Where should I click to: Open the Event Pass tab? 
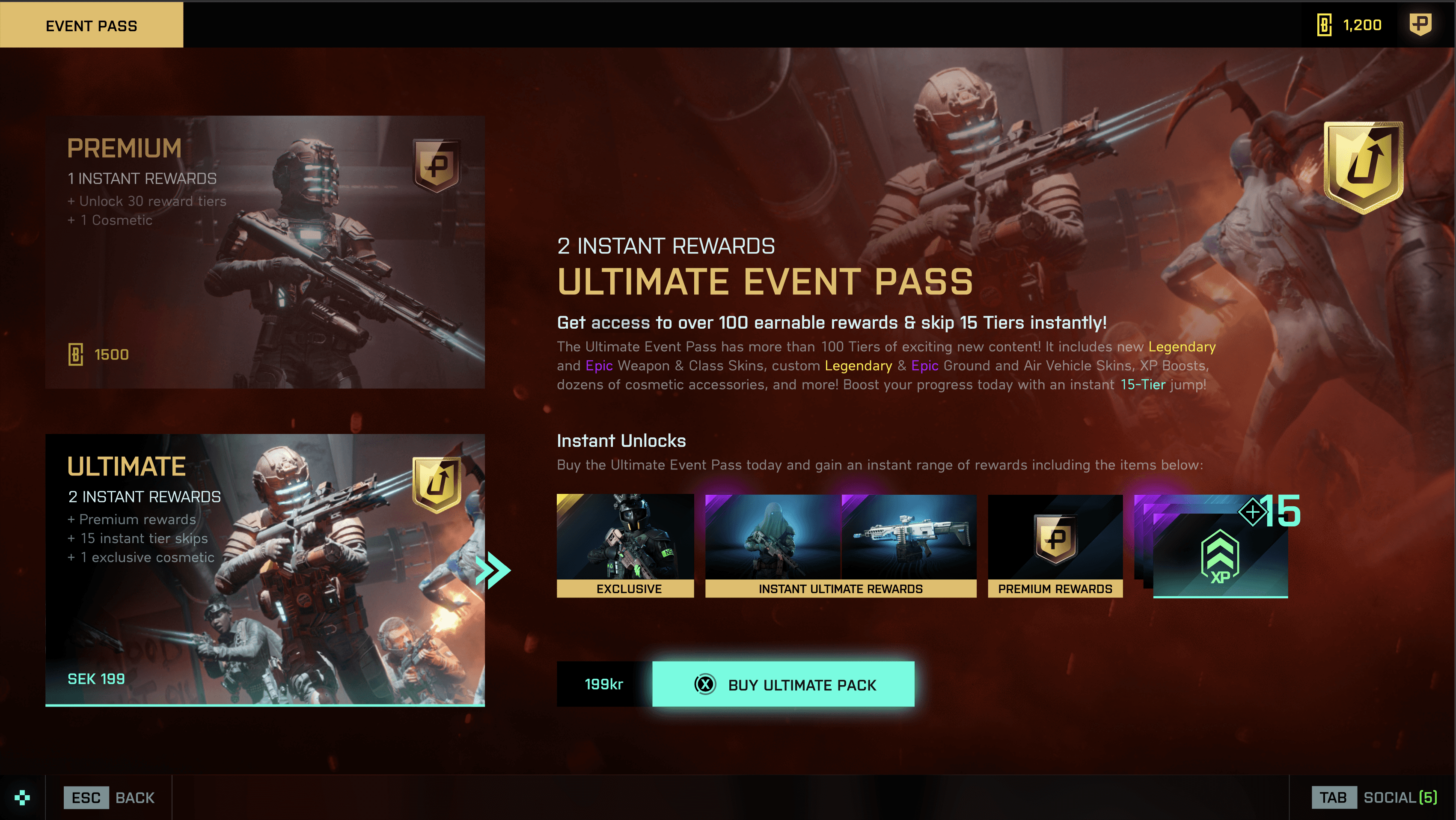pyautogui.click(x=92, y=25)
